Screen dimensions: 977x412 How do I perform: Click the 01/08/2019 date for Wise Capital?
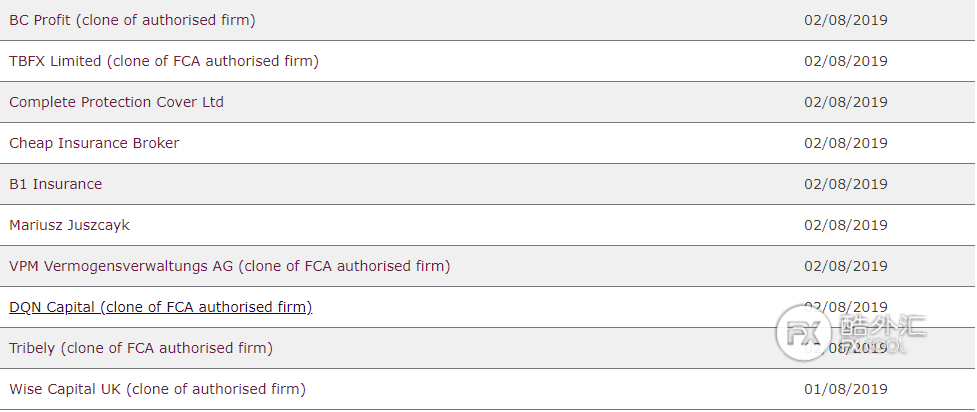pyautogui.click(x=846, y=389)
